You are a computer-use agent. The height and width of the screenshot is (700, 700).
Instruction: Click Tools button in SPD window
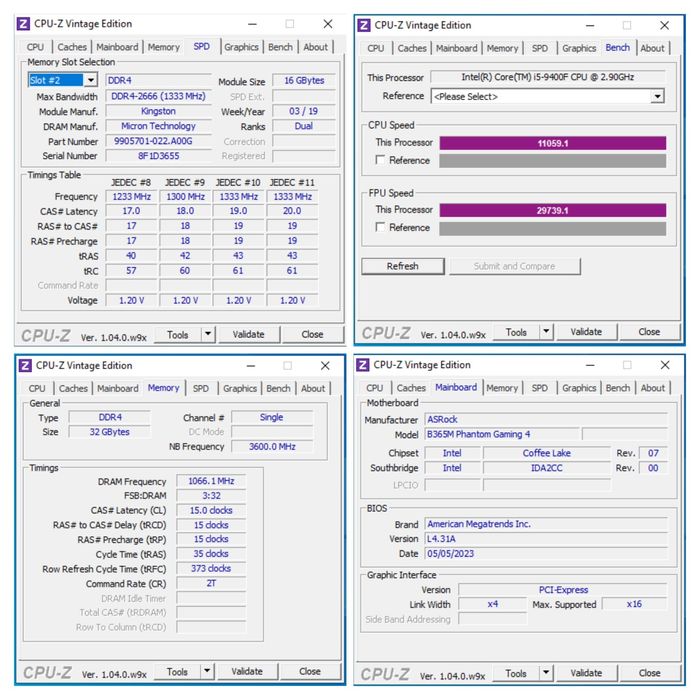tap(178, 334)
